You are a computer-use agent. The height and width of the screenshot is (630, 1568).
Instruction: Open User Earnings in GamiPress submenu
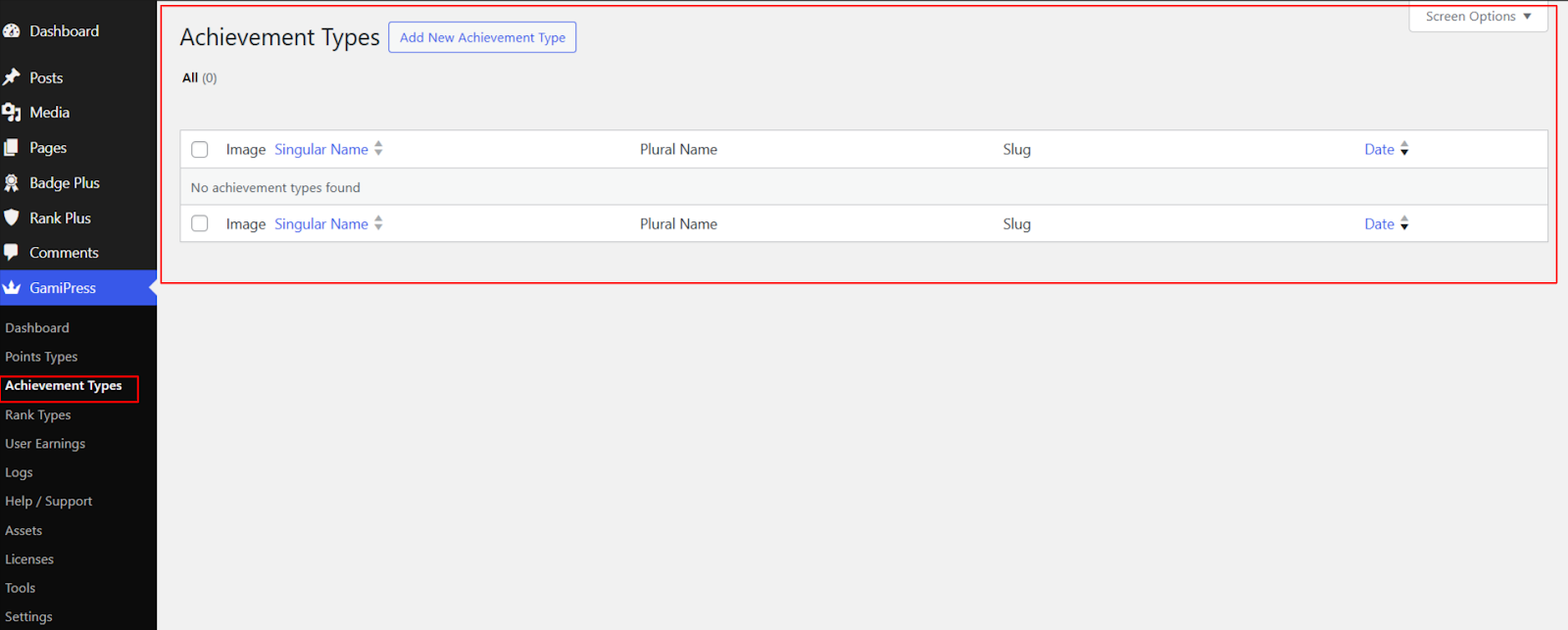(45, 444)
